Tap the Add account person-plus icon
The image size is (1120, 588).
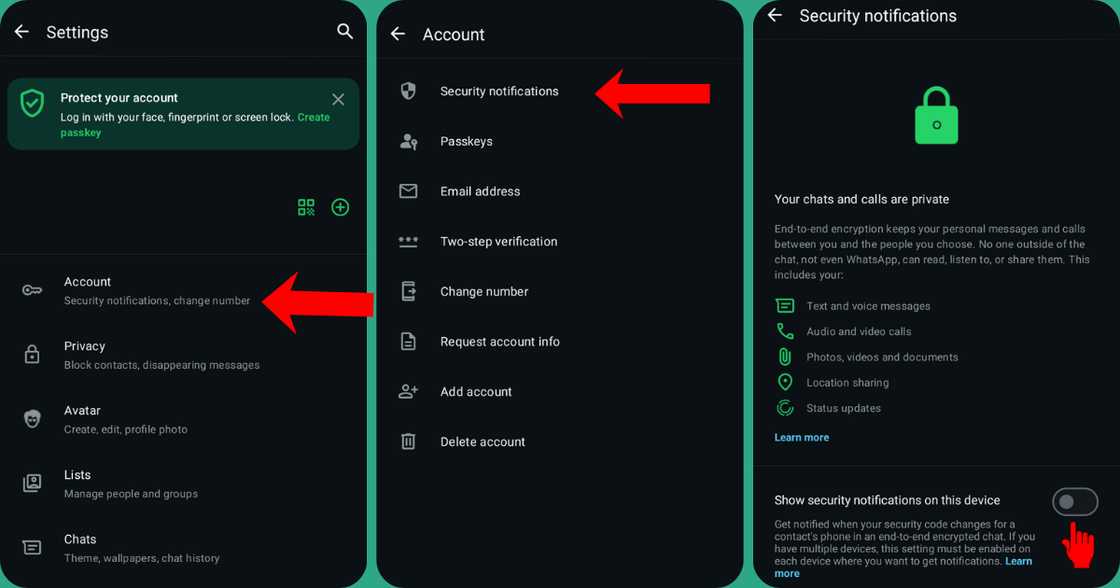[x=408, y=391]
